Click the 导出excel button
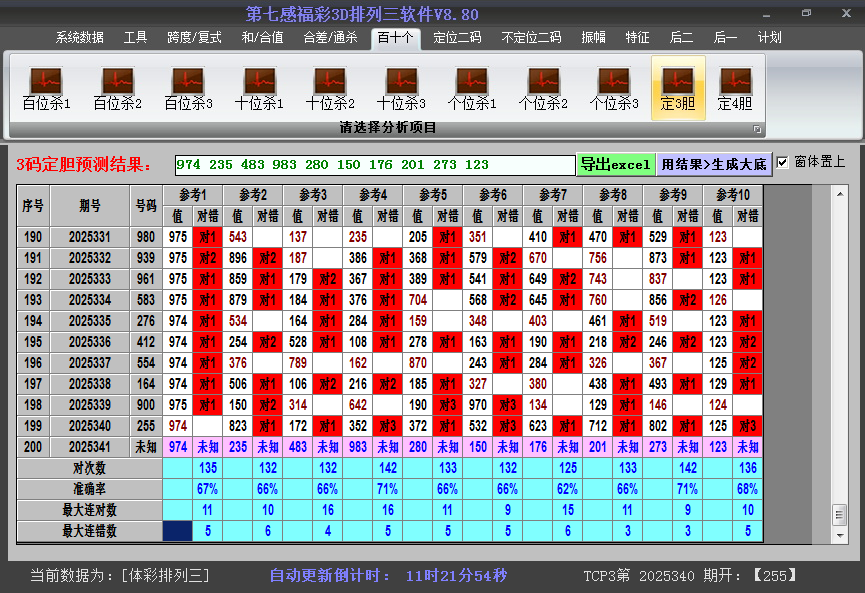 [615, 164]
